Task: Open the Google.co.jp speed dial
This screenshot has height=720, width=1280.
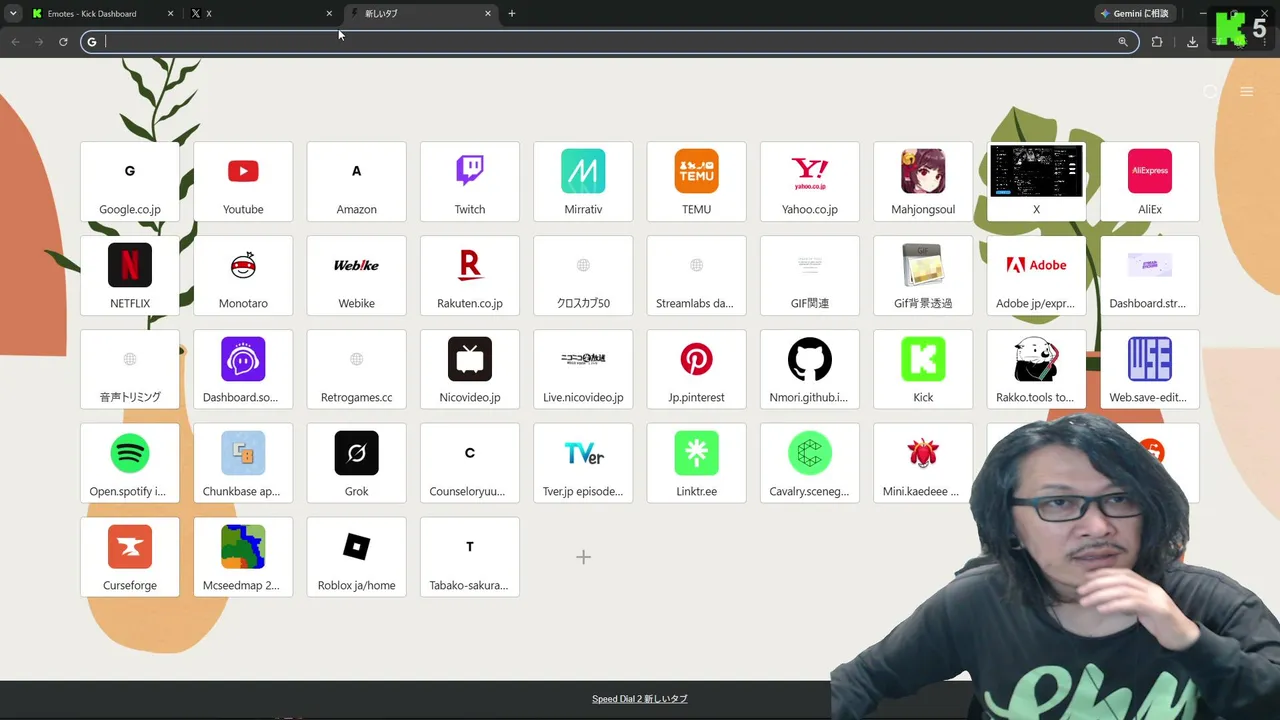Action: pos(130,181)
